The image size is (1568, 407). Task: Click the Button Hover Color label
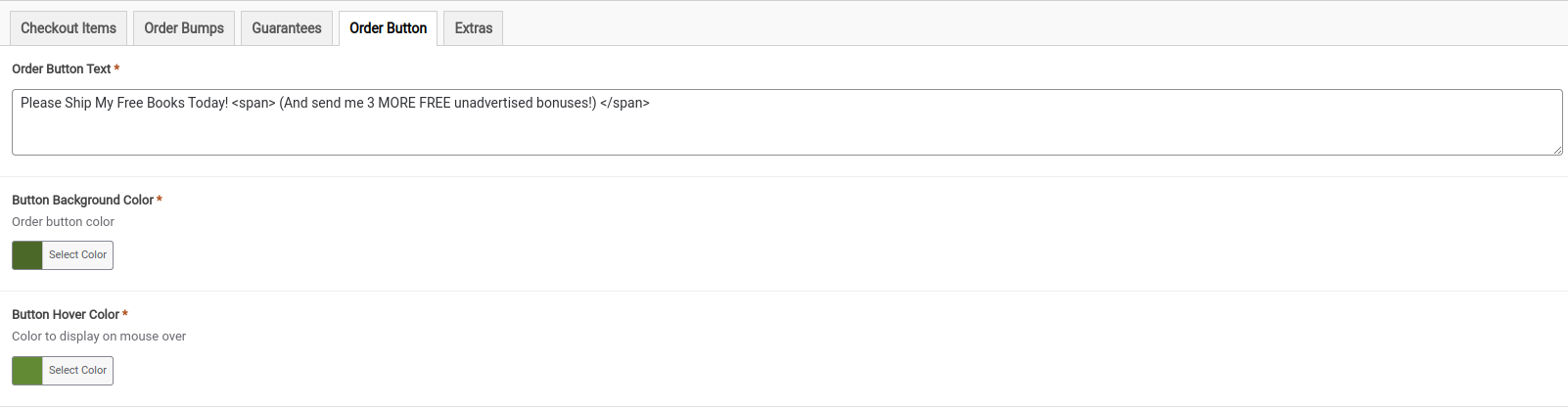click(x=66, y=315)
